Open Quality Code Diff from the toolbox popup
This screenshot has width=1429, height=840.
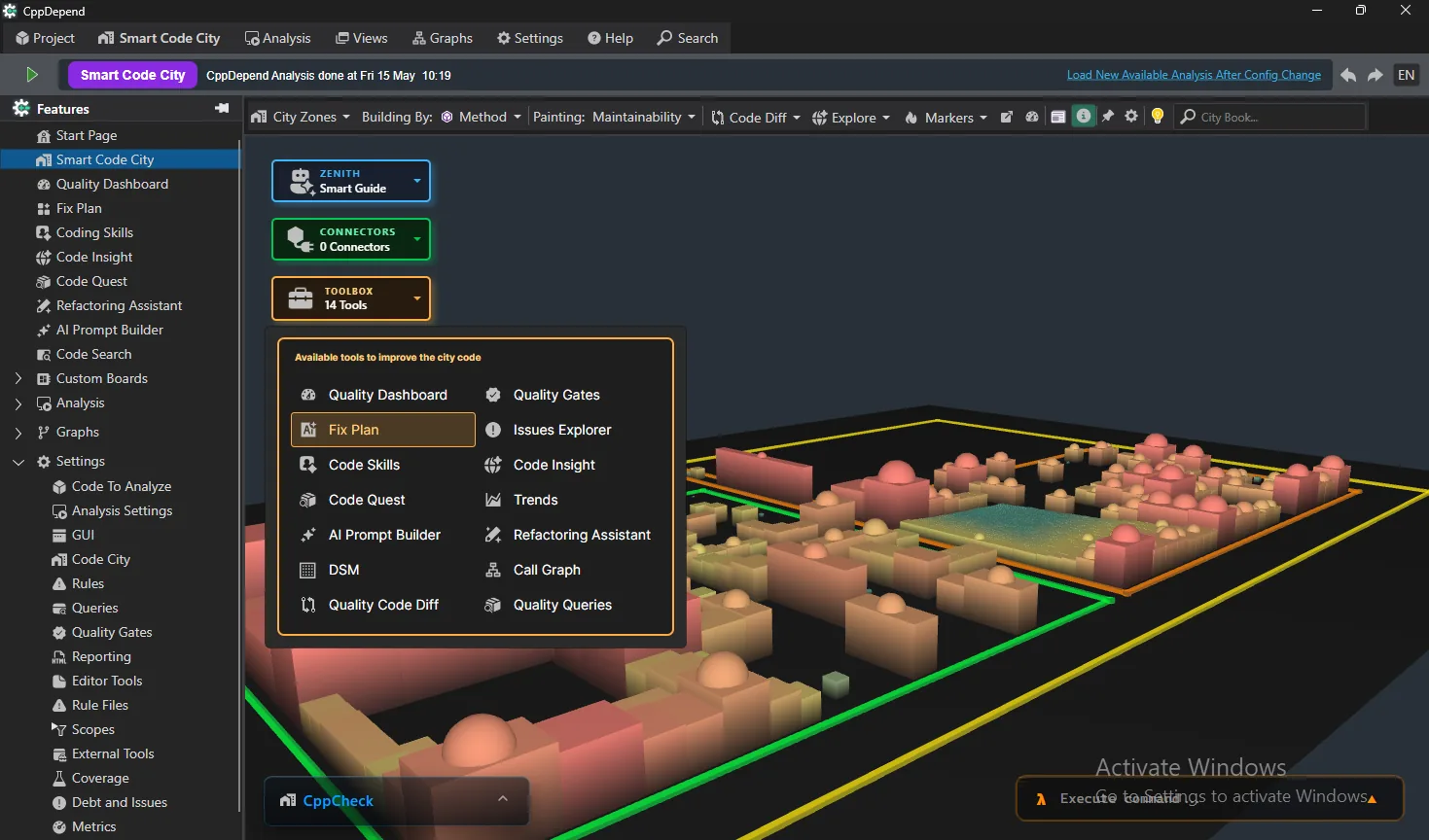383,605
